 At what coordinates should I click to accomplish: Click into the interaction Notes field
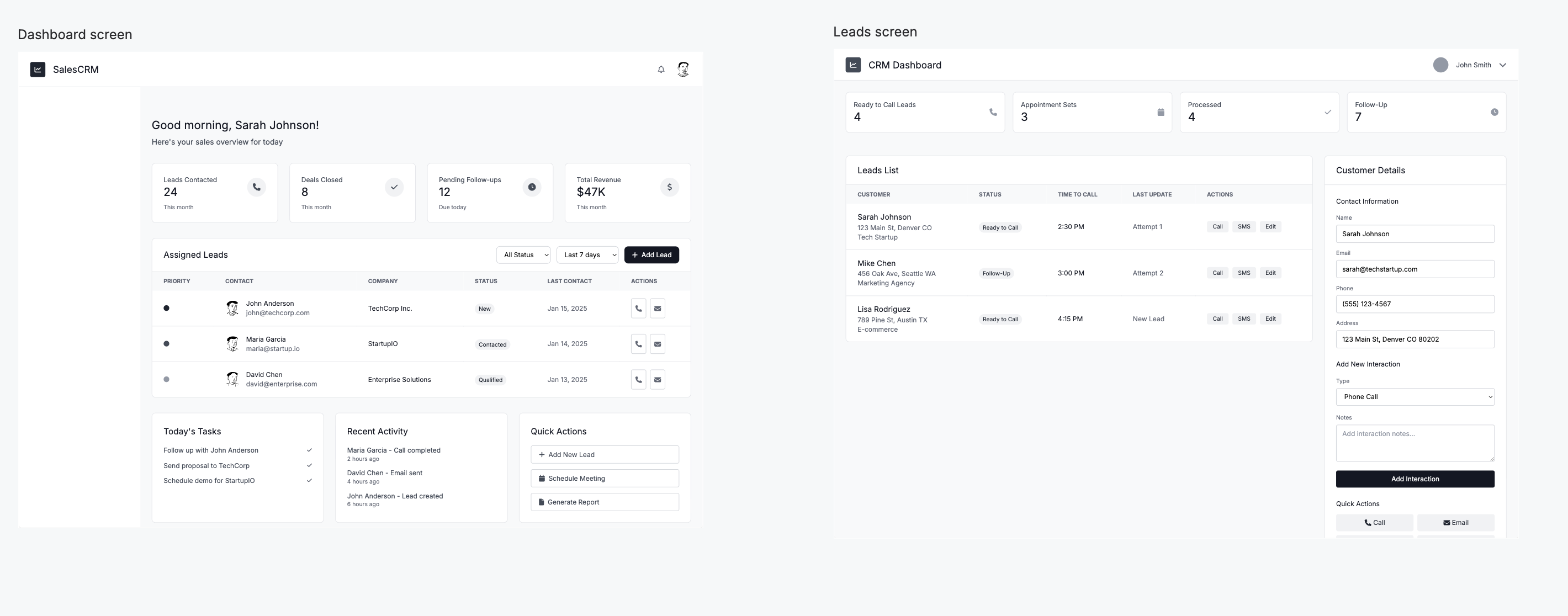[1414, 443]
